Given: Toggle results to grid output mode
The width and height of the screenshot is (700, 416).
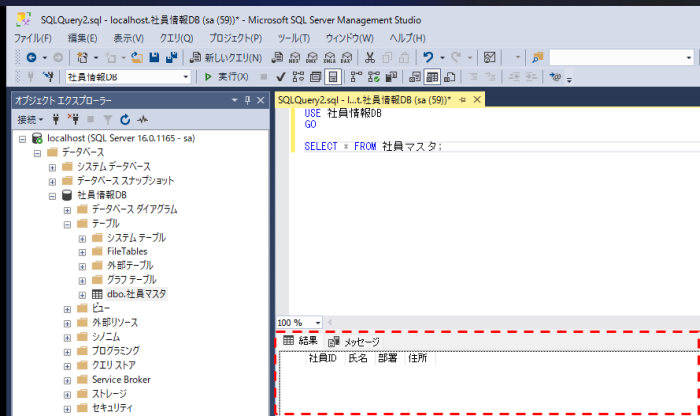Looking at the screenshot, I should tap(432, 77).
